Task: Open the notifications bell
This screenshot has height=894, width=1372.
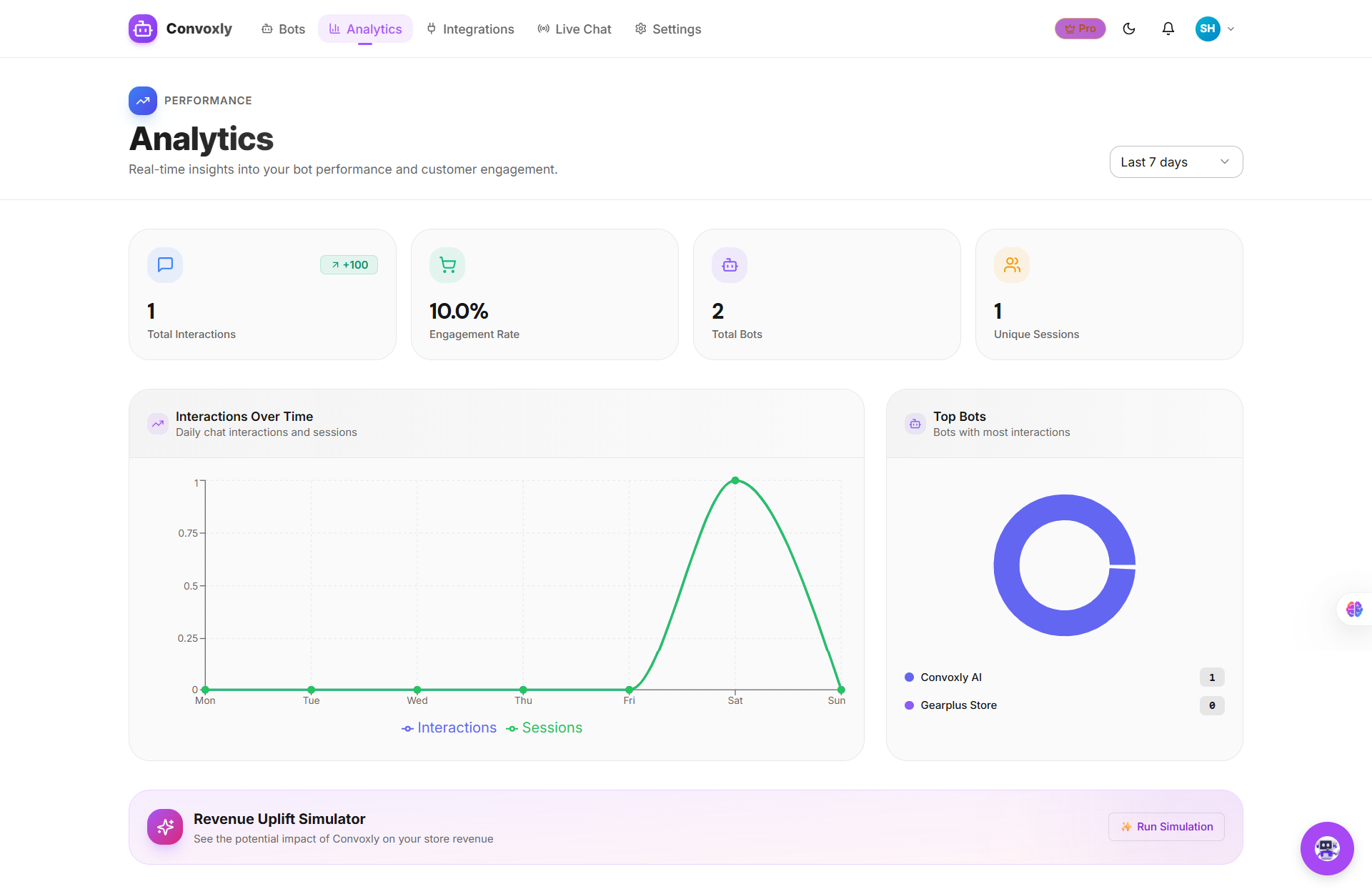Action: click(x=1168, y=29)
